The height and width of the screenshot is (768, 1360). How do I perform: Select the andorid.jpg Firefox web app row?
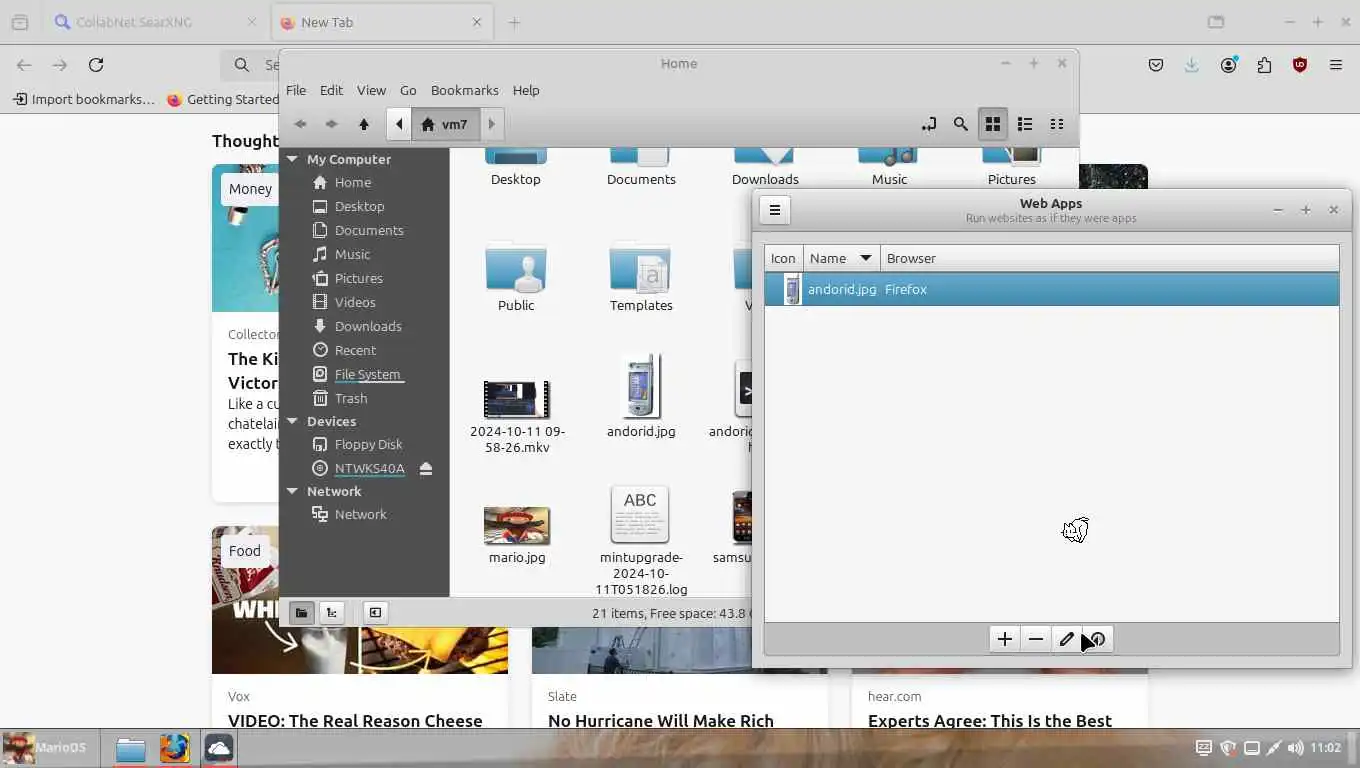click(x=1051, y=290)
